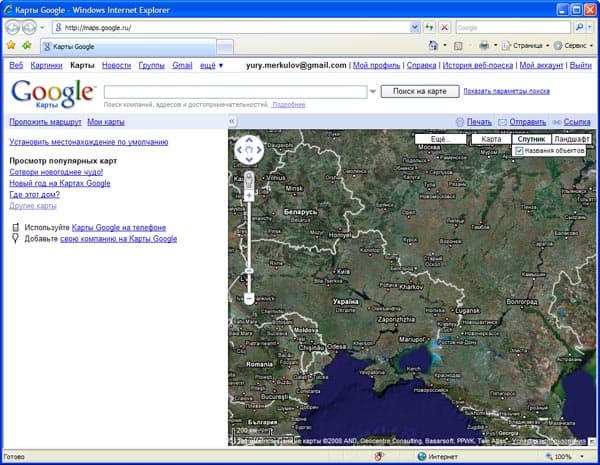Toggle the Названия объектов checkbox

tap(519, 151)
